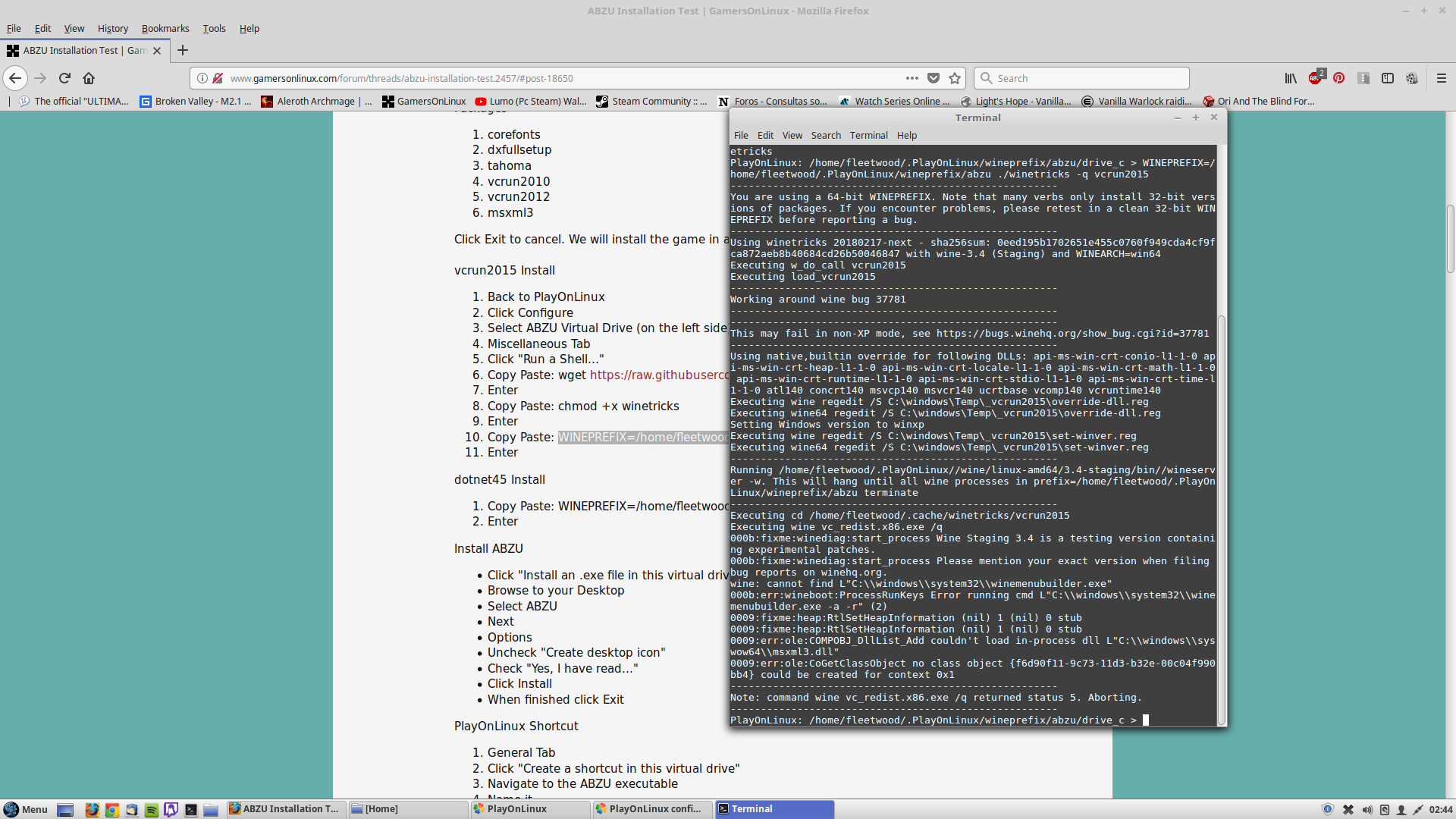Switch to PlayOnLinux confi... window in taskbar

coord(653,809)
